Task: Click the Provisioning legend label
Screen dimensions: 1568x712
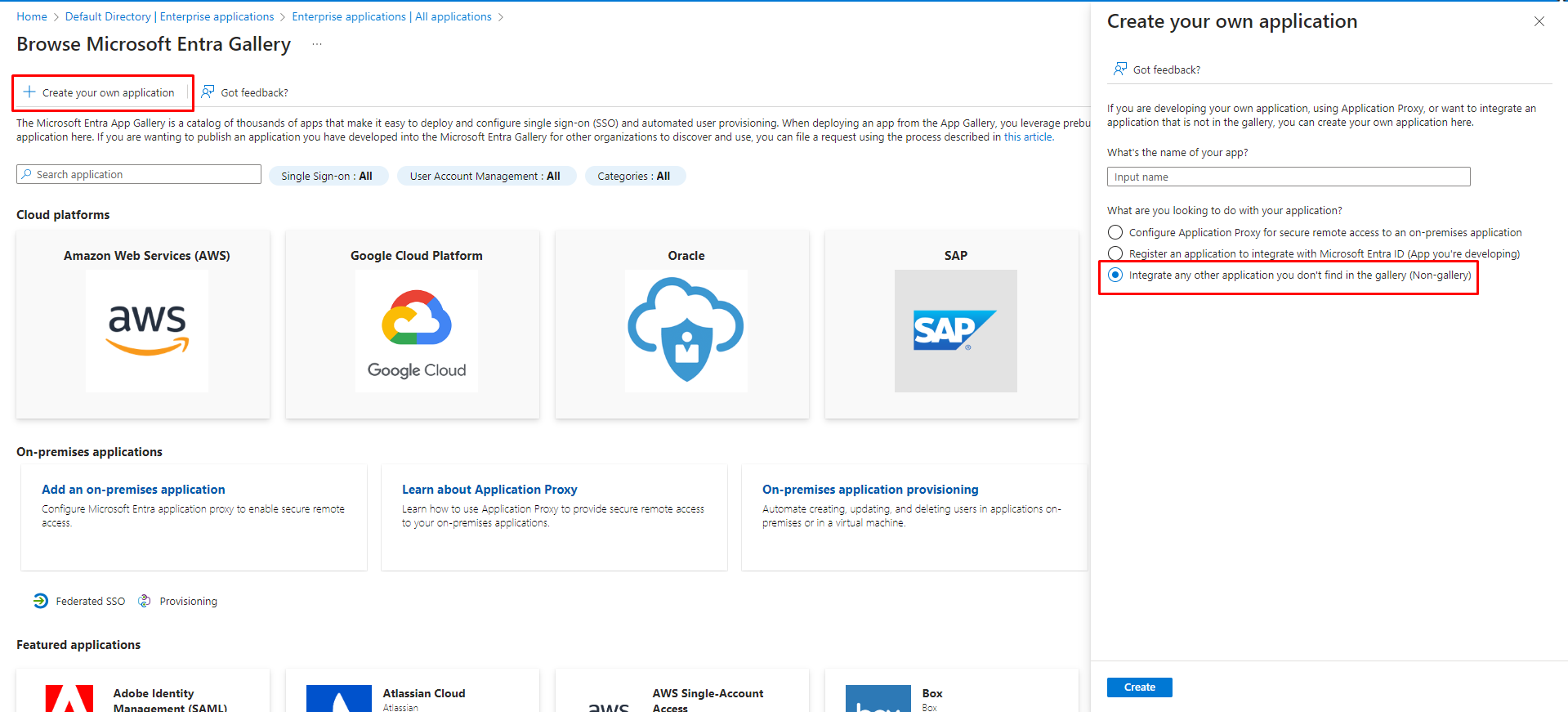Action: tap(189, 601)
